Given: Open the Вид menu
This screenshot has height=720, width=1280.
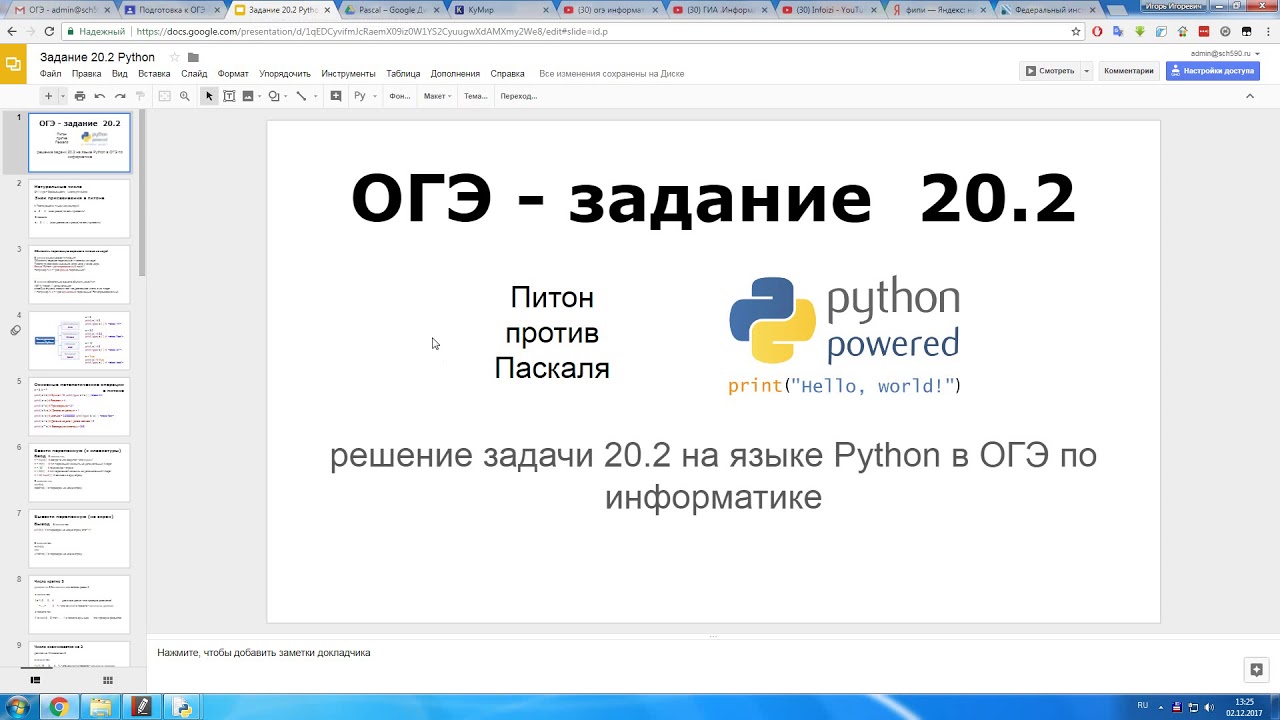Looking at the screenshot, I should click(119, 74).
